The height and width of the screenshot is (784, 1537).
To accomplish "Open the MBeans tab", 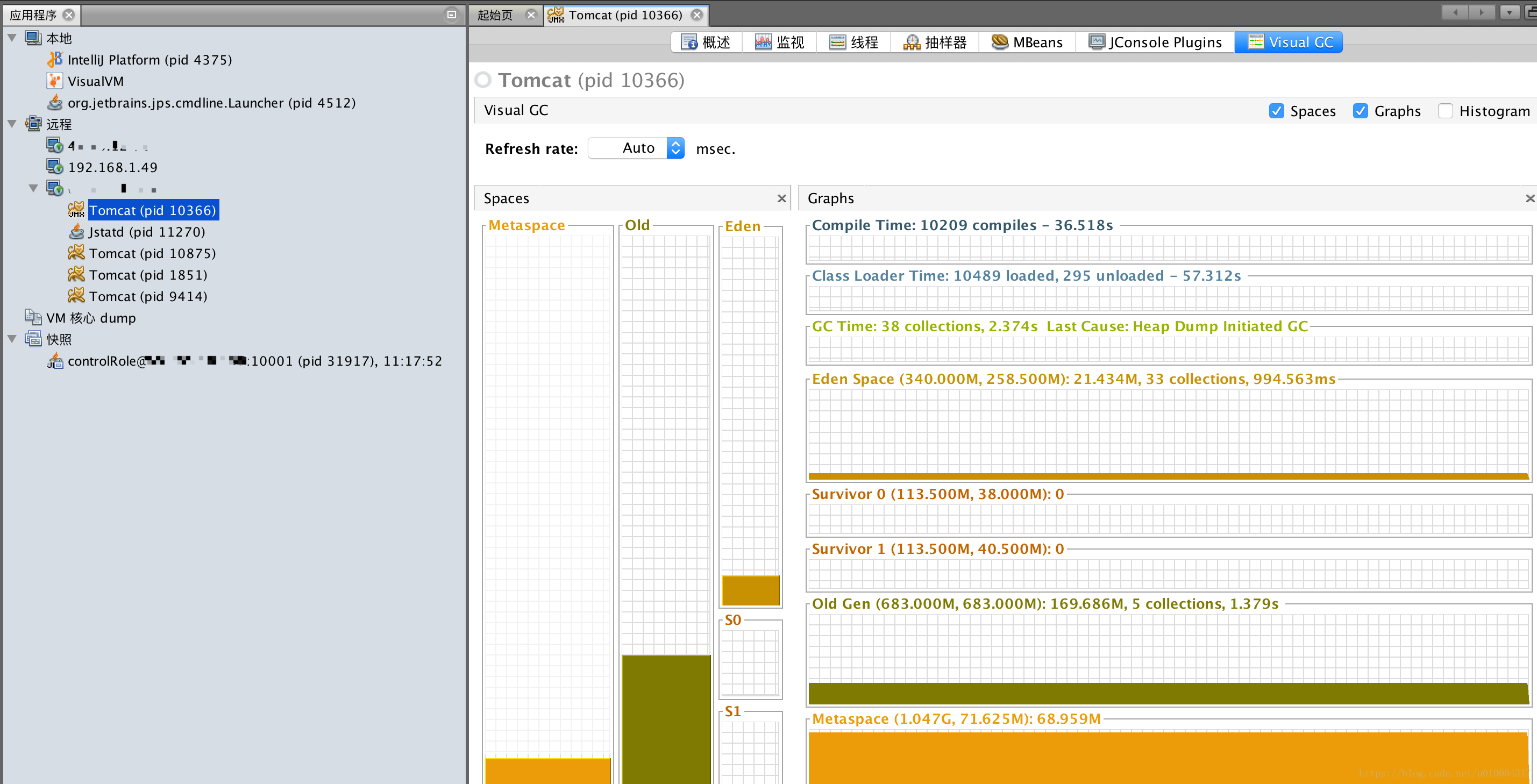I will 1028,42.
